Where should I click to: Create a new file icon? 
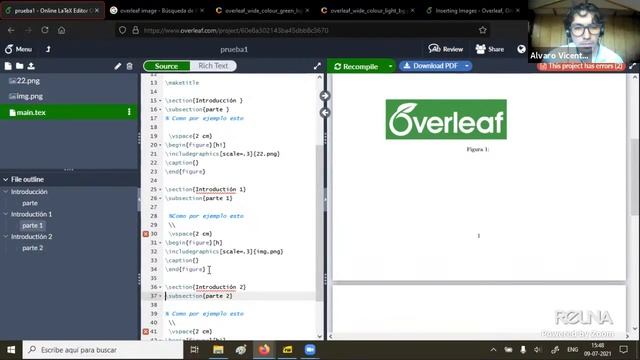pyautogui.click(x=8, y=66)
